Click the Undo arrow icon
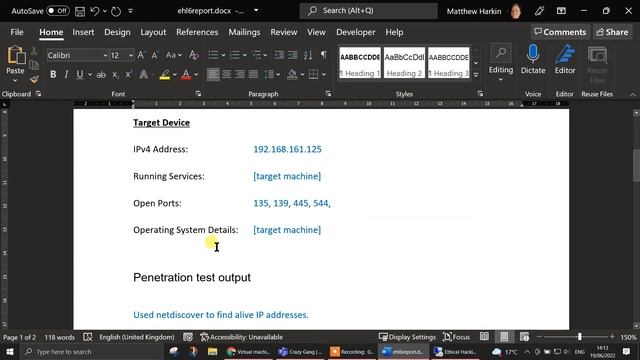 [95, 11]
